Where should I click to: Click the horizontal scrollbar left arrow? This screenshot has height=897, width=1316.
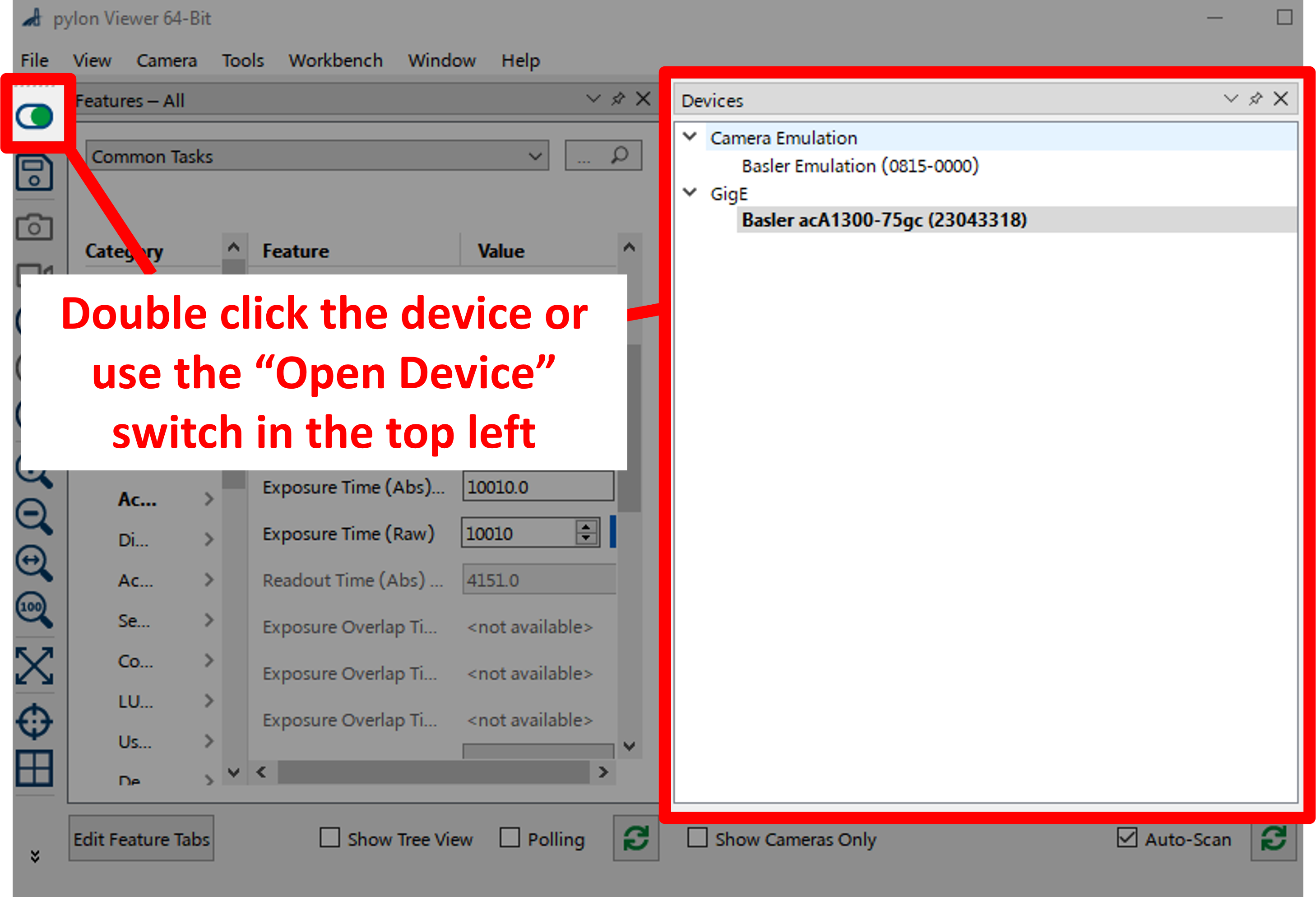[x=261, y=772]
